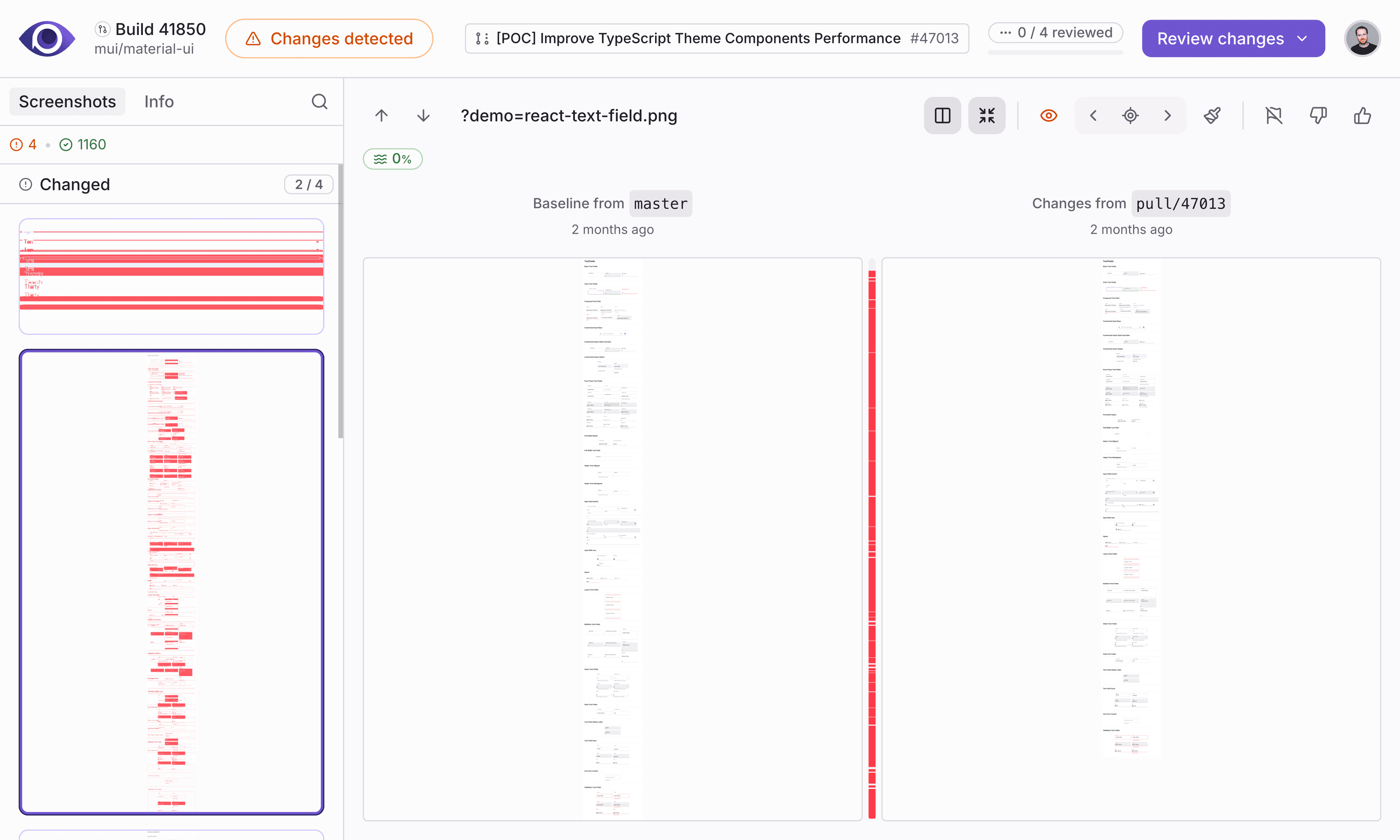Toggle the 0% diff threshold badge
The image size is (1400, 840).
point(392,159)
